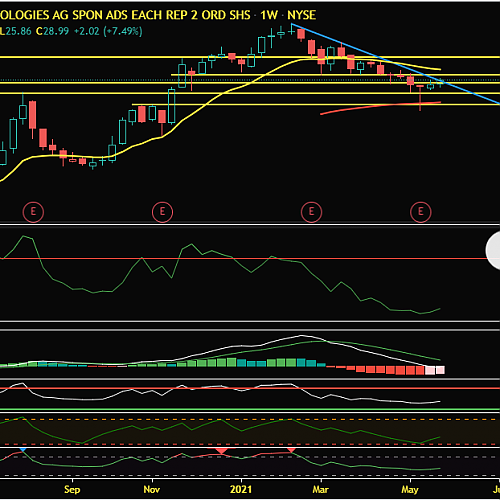Image resolution: width=500 pixels, height=500 pixels.
Task: Click the 1W interval label in chart title
Action: (269, 15)
